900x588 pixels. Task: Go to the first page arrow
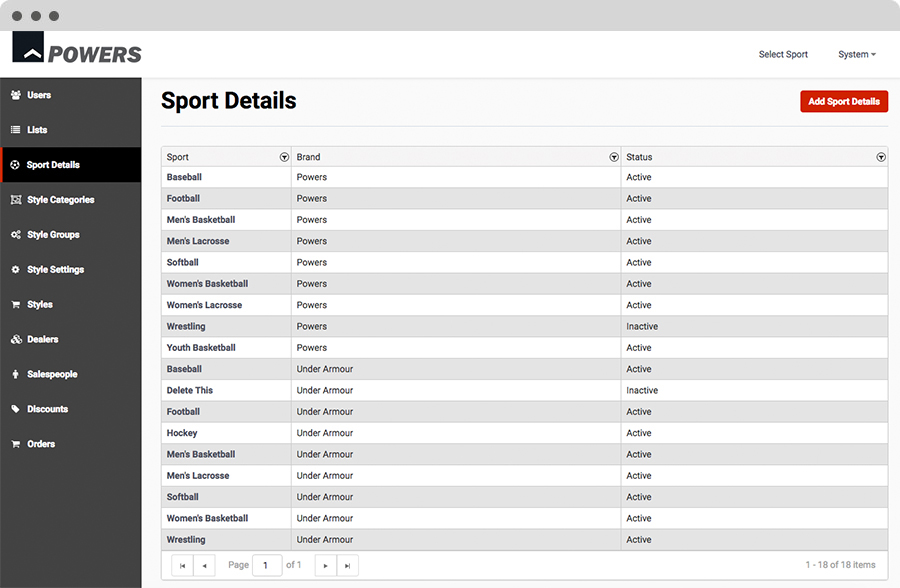point(183,566)
